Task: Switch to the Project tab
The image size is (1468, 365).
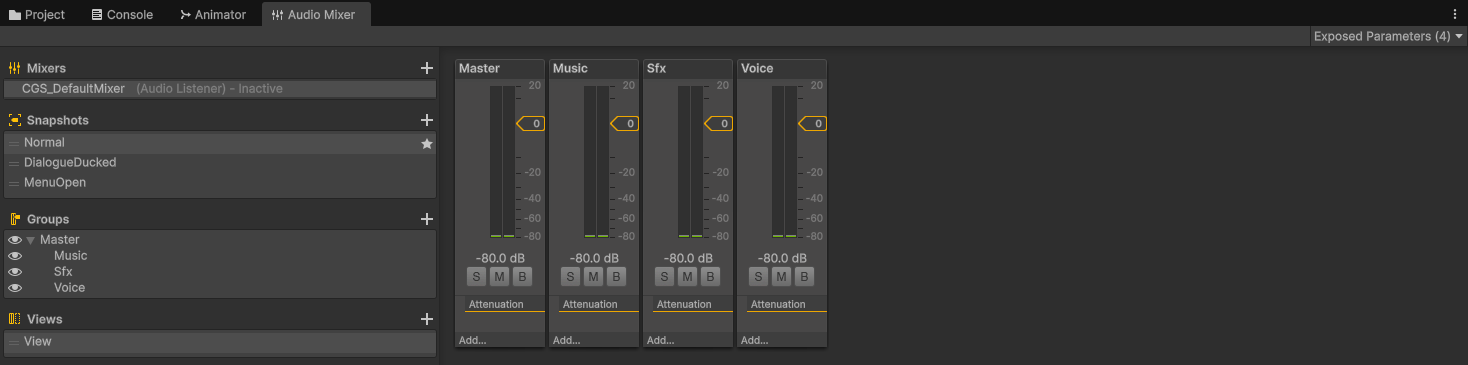Action: [37, 14]
